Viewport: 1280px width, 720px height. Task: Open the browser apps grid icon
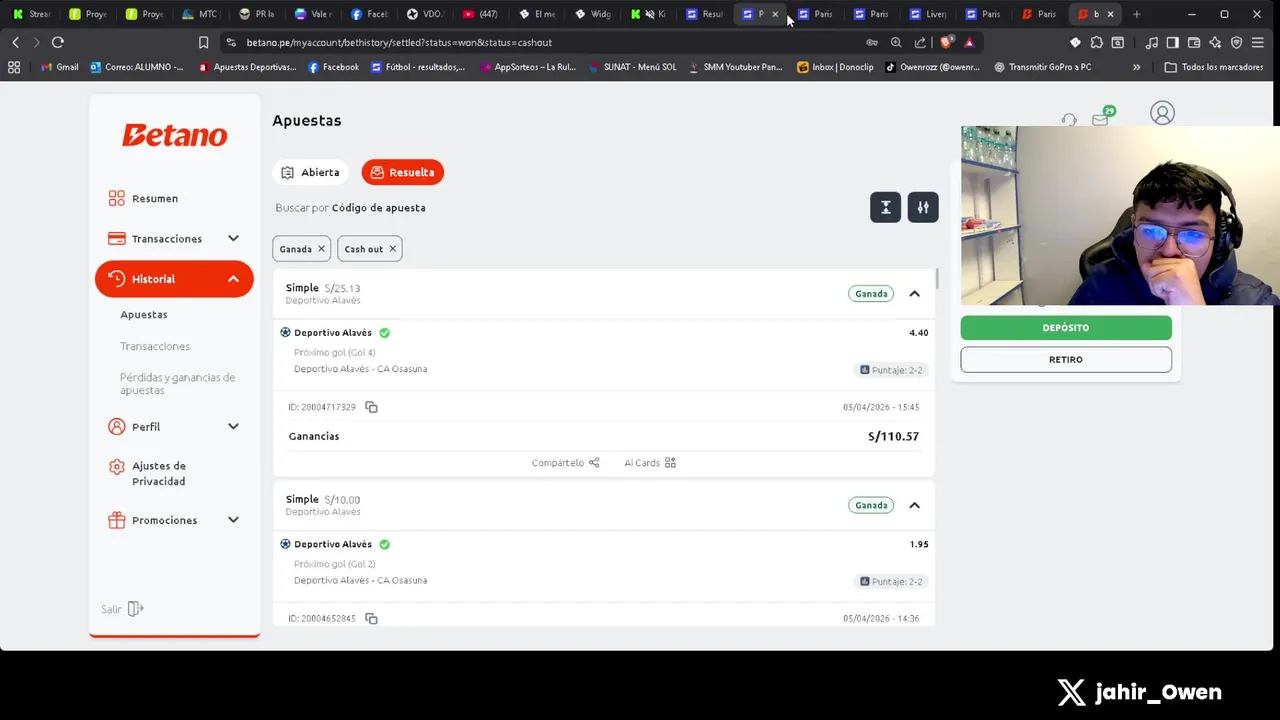[x=14, y=67]
